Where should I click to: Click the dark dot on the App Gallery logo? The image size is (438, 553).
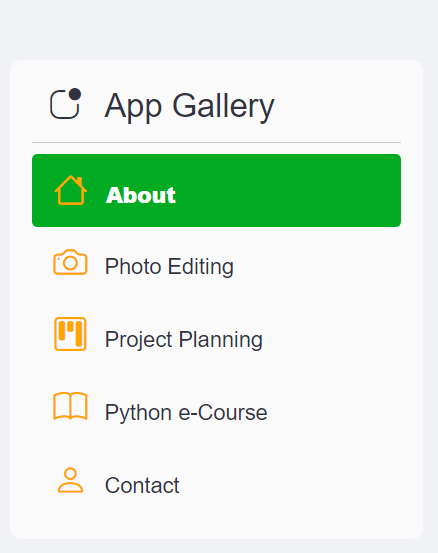75,94
